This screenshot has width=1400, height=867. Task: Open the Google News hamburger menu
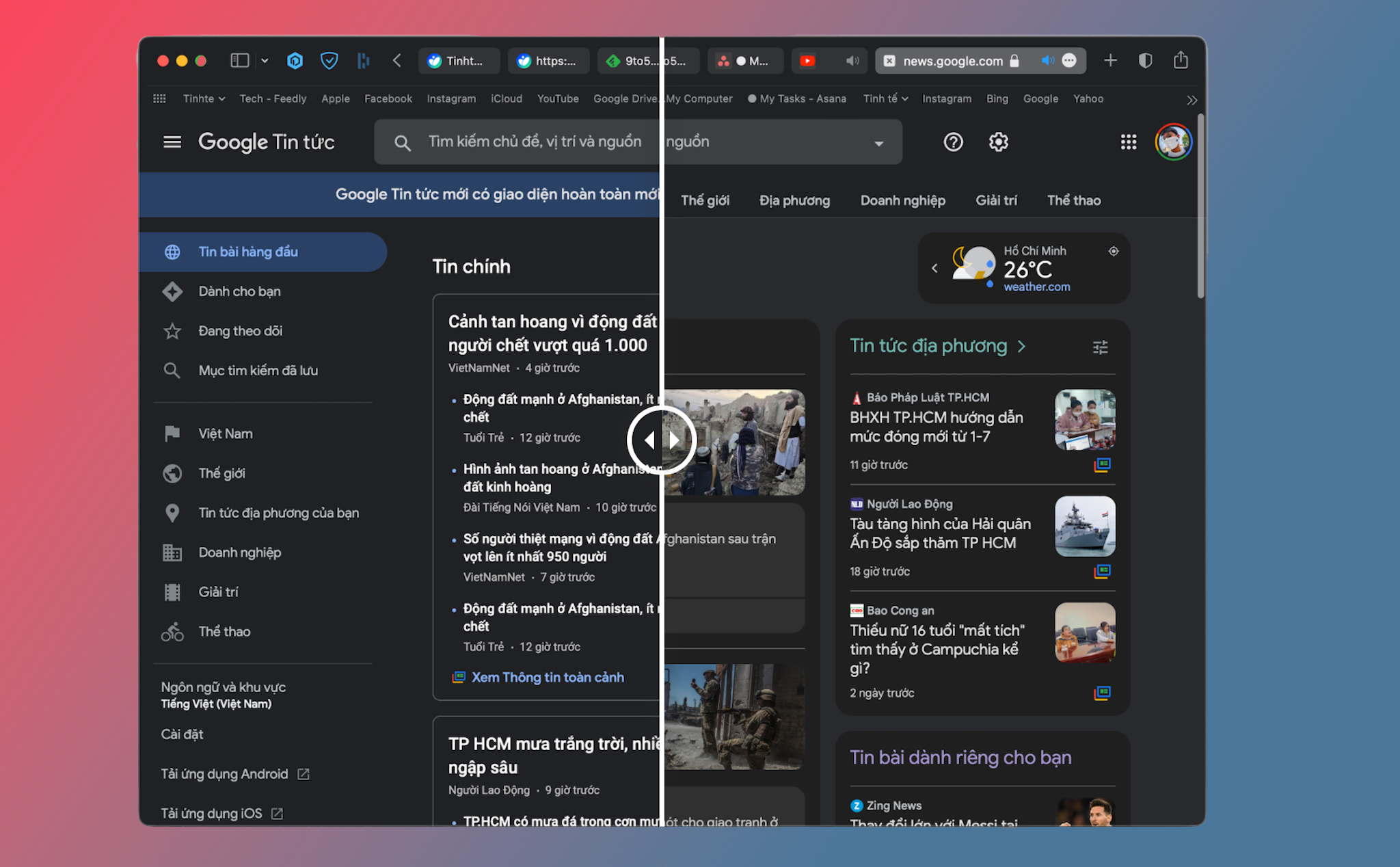172,142
